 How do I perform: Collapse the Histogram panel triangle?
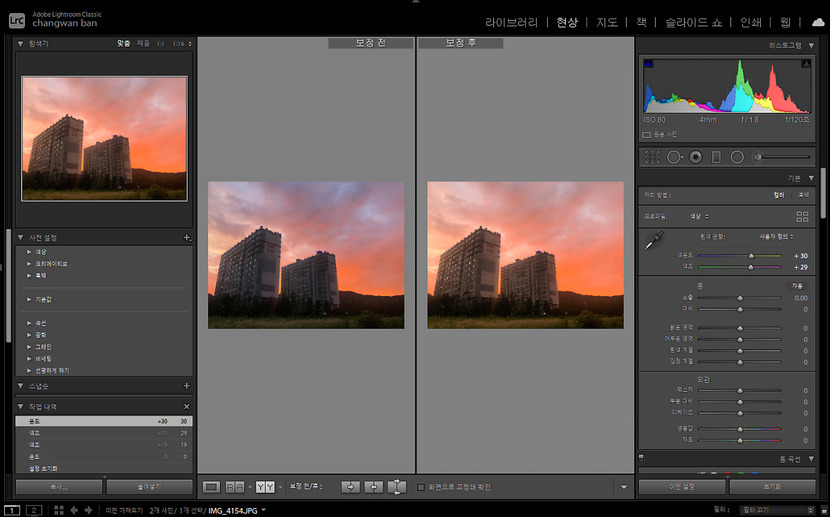811,46
